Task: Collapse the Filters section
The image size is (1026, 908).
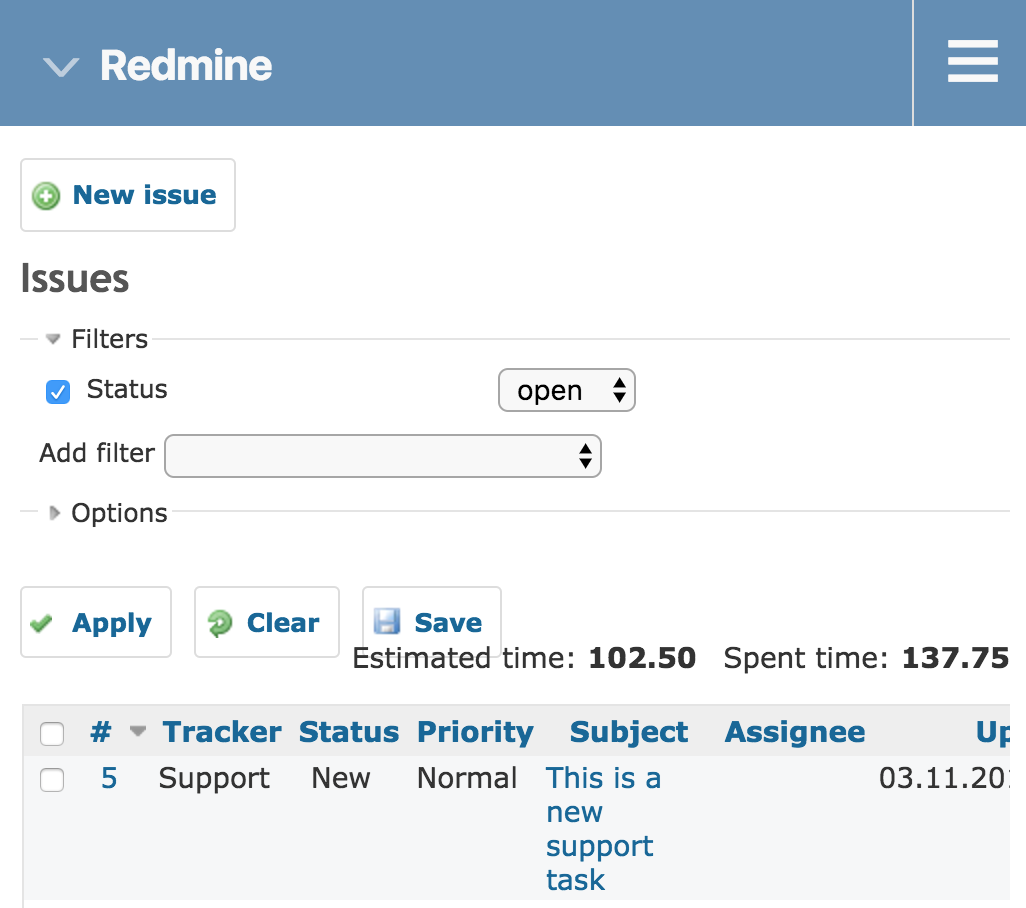Action: 97,339
